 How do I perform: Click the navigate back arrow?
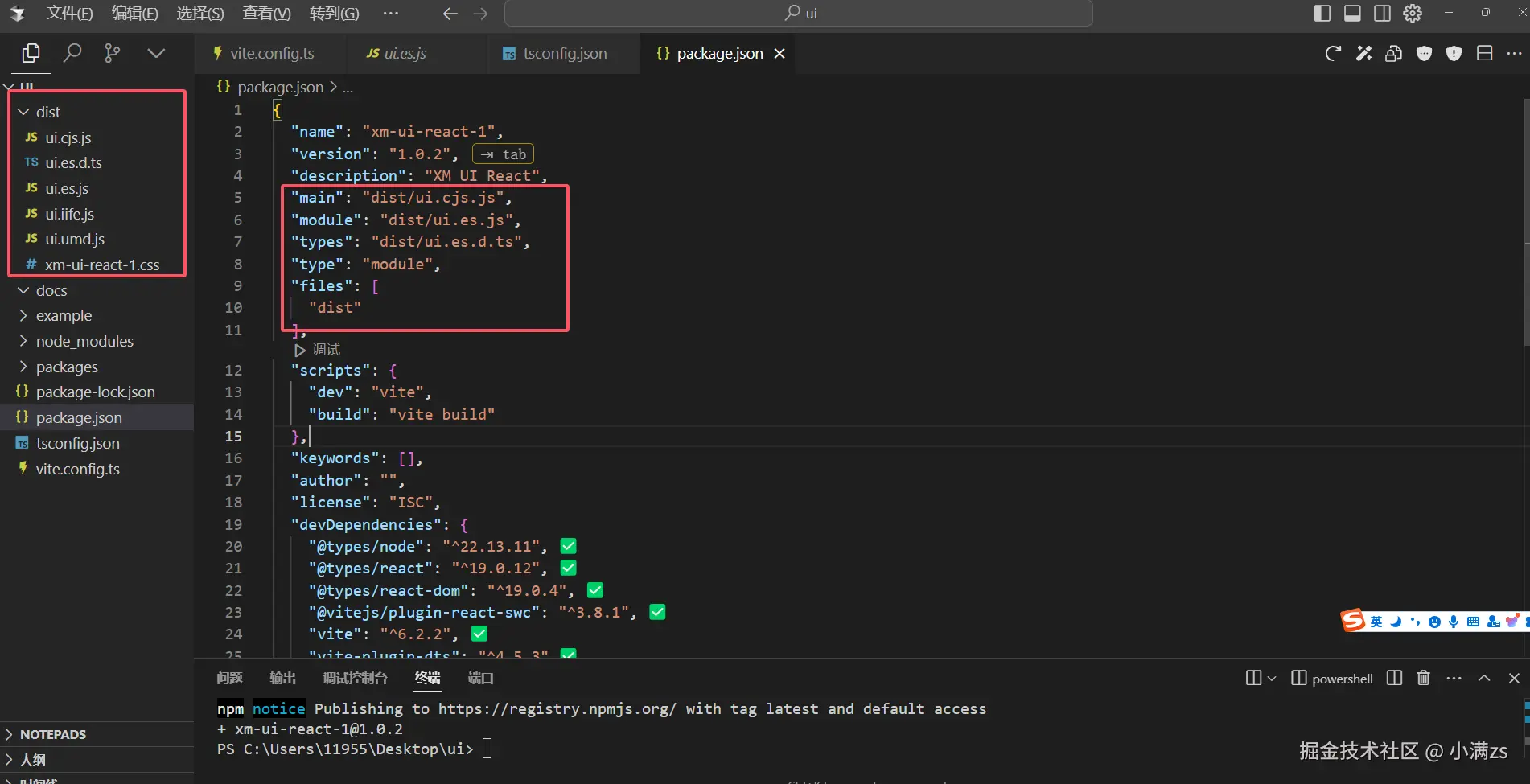tap(450, 14)
